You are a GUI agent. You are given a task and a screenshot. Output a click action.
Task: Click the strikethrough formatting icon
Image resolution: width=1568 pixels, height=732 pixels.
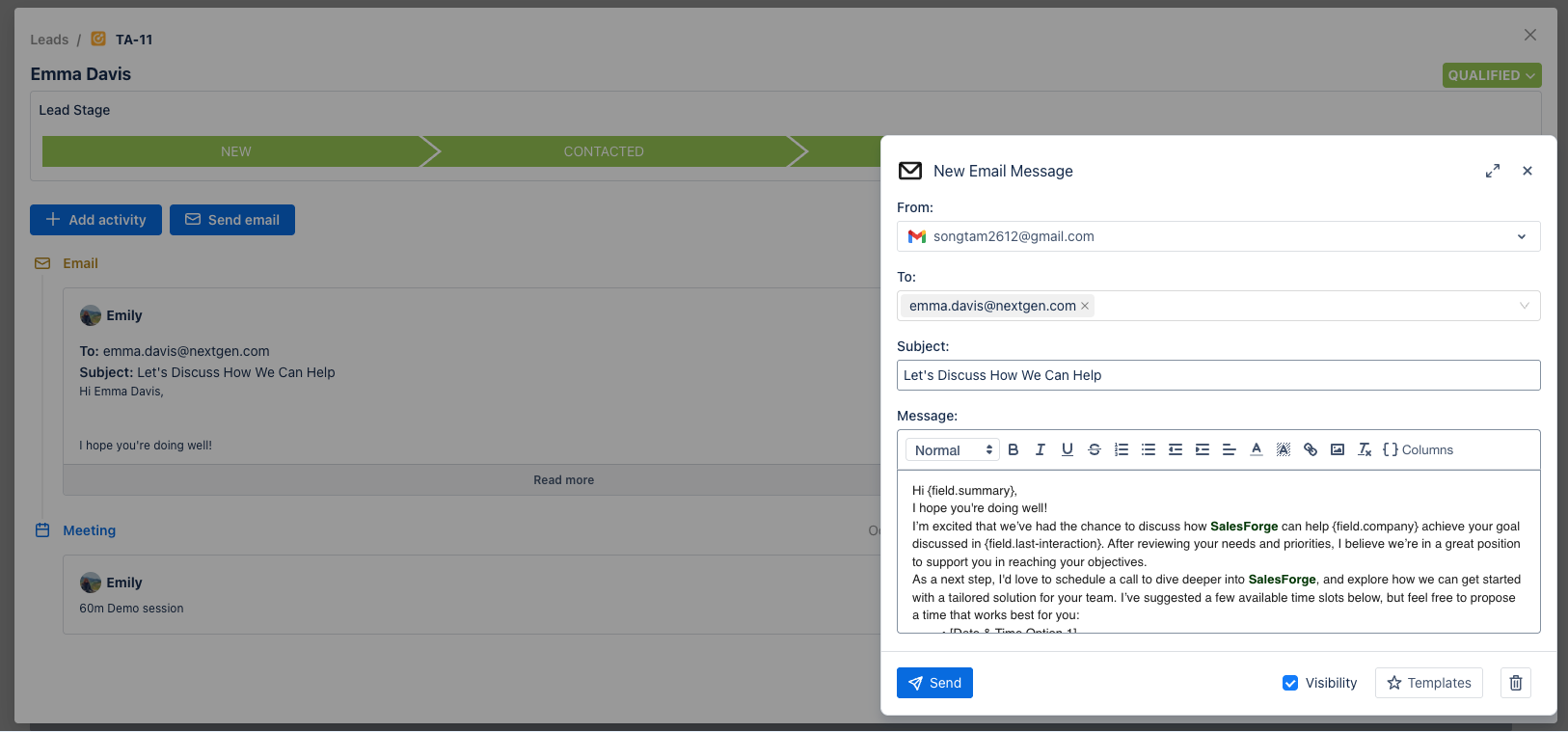1094,449
